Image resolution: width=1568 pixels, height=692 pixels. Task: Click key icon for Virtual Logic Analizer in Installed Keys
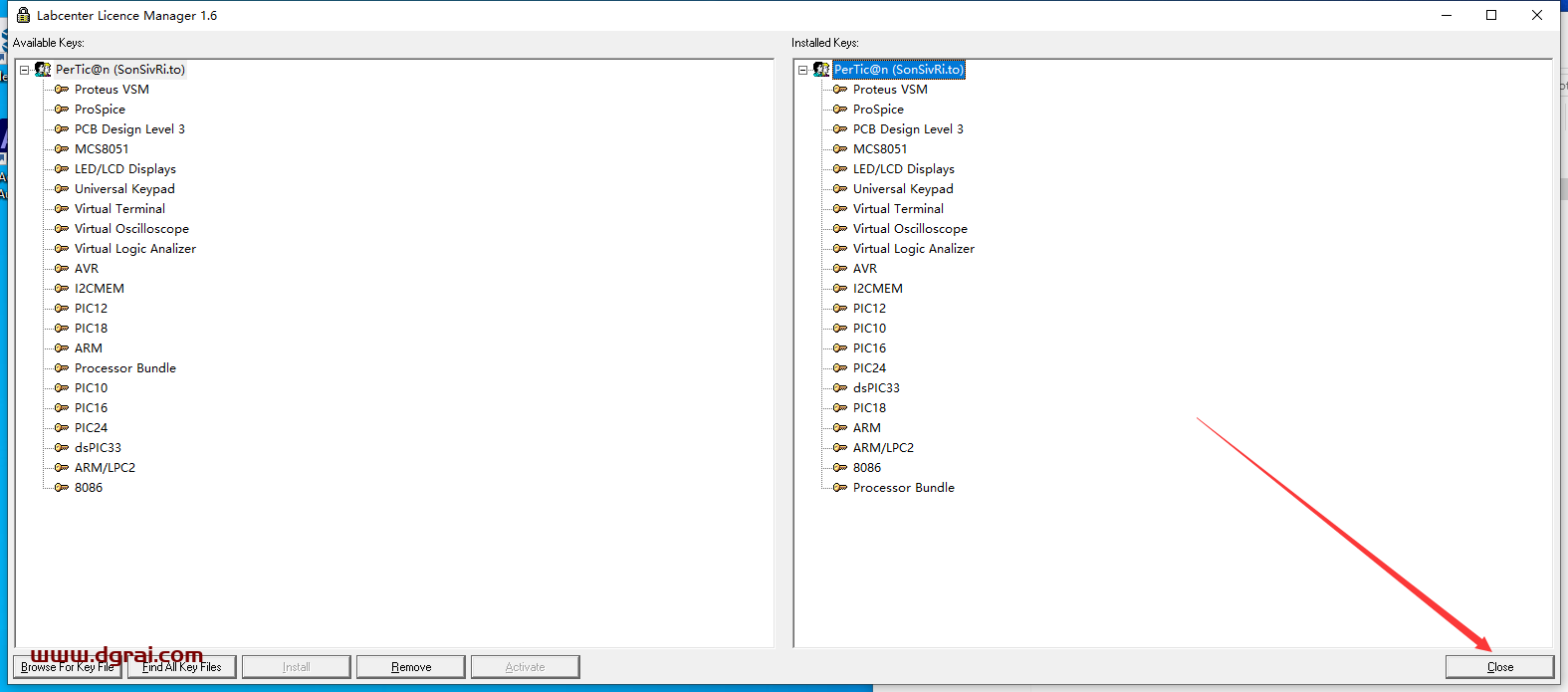tap(840, 249)
